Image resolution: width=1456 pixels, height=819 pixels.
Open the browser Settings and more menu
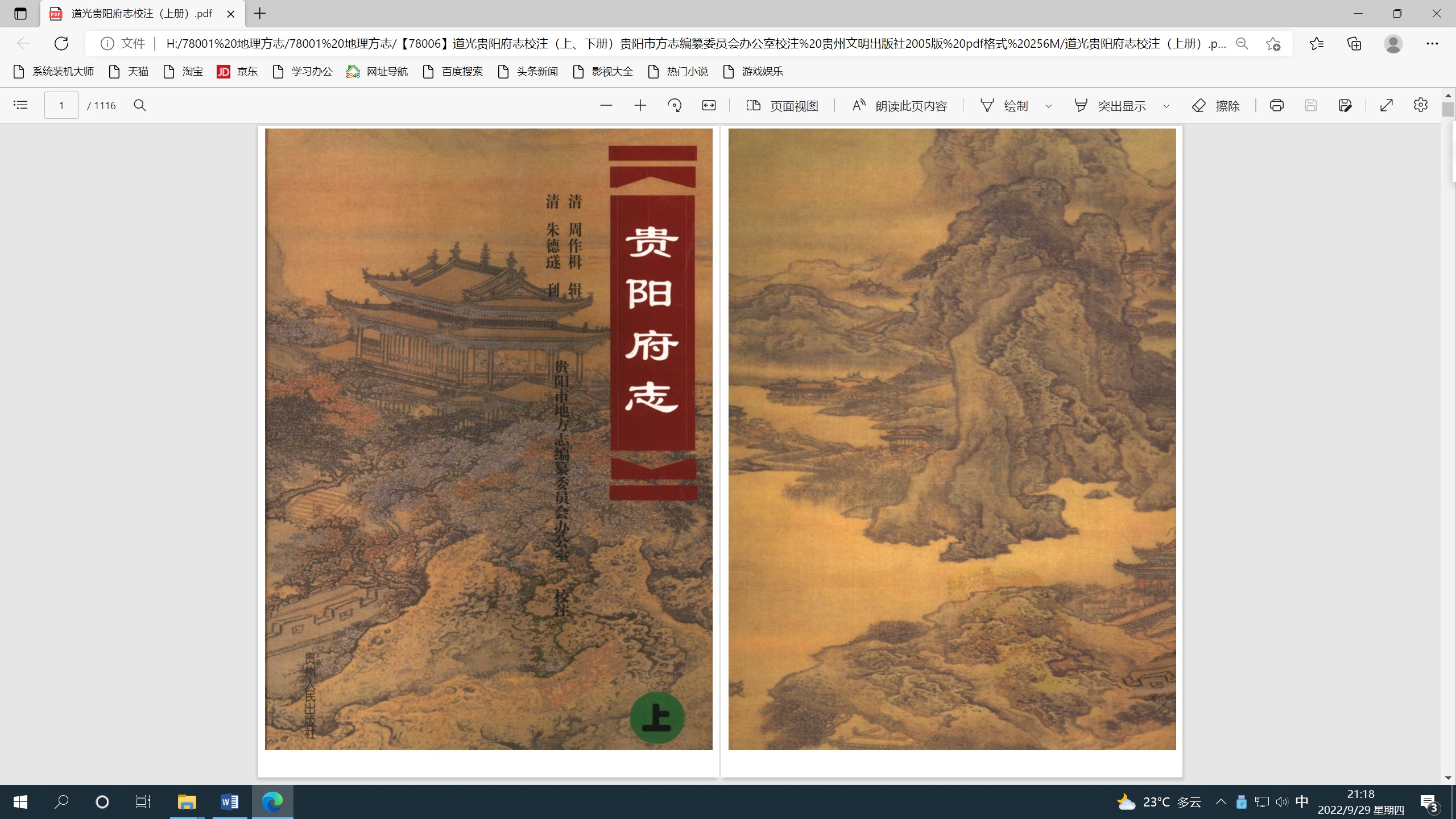1432,43
